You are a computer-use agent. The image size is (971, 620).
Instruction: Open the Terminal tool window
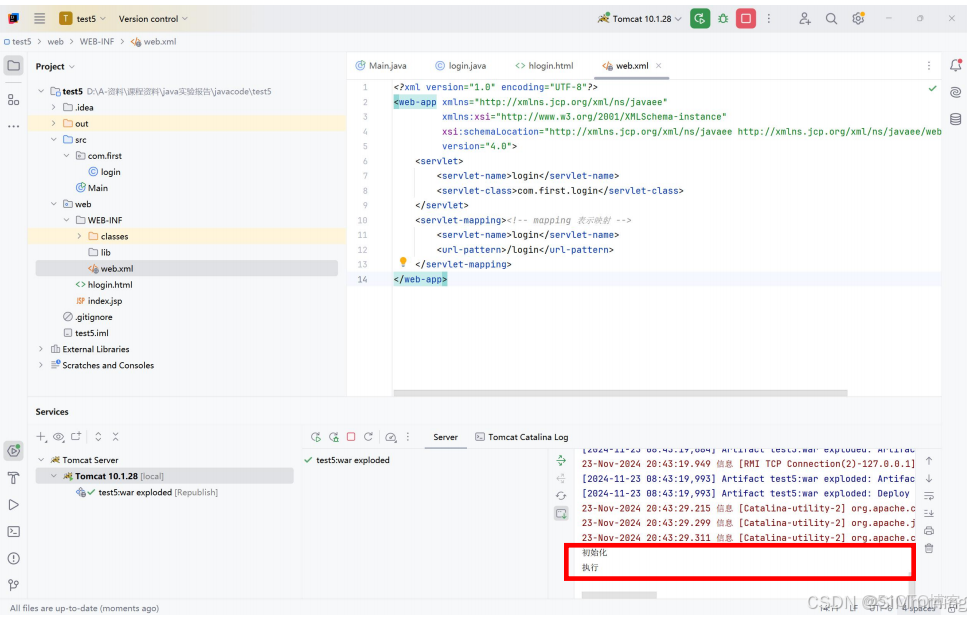[x=14, y=531]
